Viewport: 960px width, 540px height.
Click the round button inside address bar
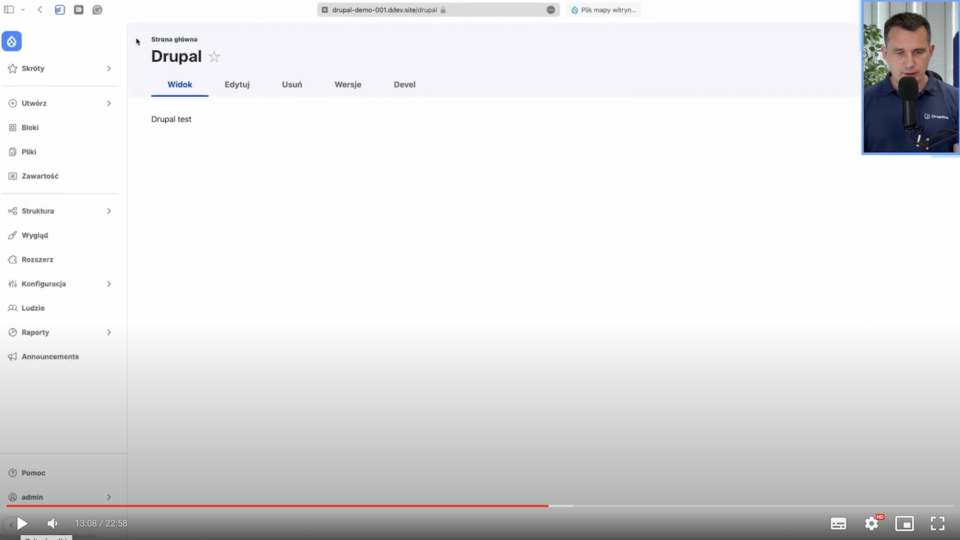[x=550, y=10]
